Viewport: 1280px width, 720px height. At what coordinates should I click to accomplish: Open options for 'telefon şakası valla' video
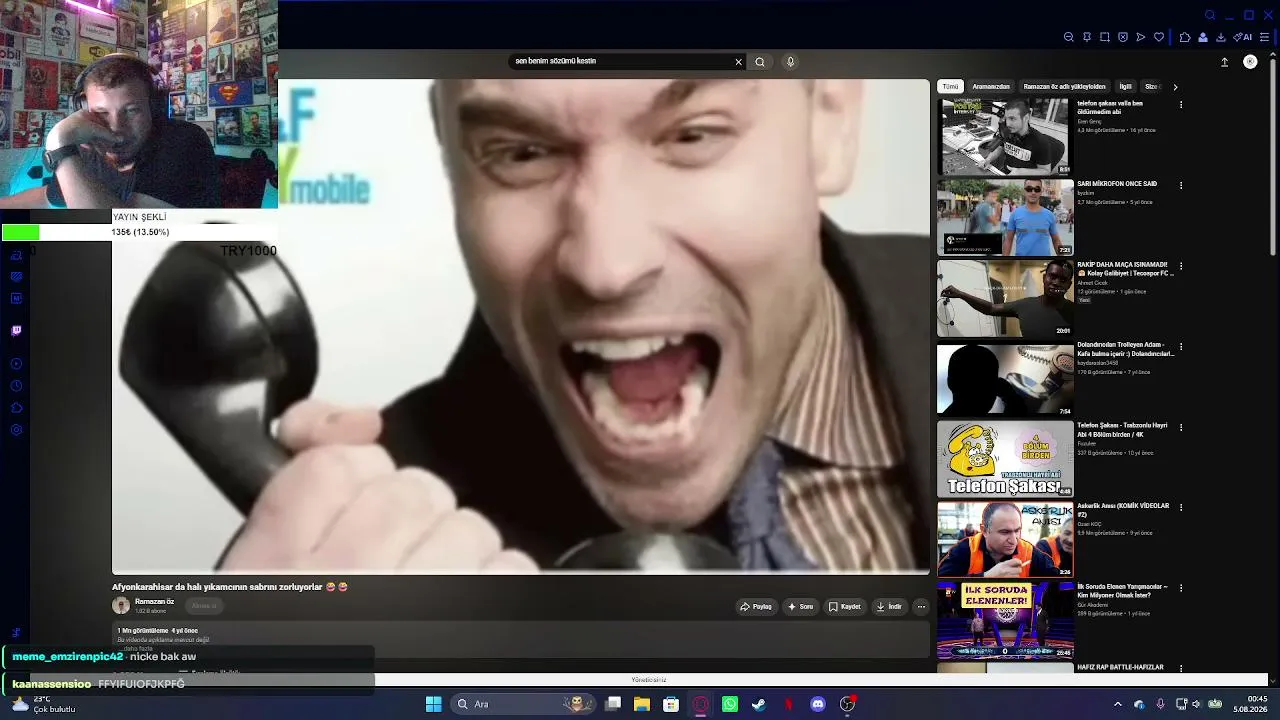(x=1181, y=105)
